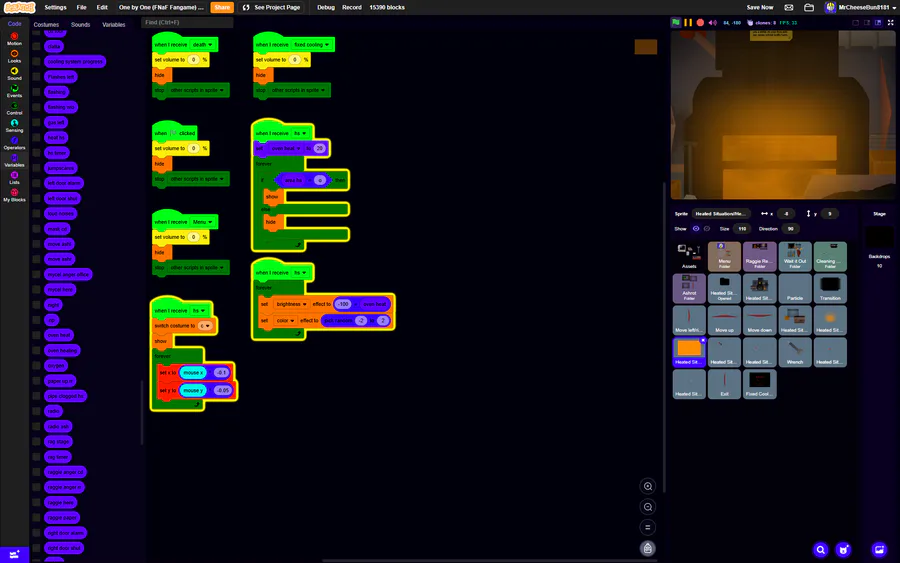Open the backpack lock icon in workspace
900x563 pixels.
point(647,549)
